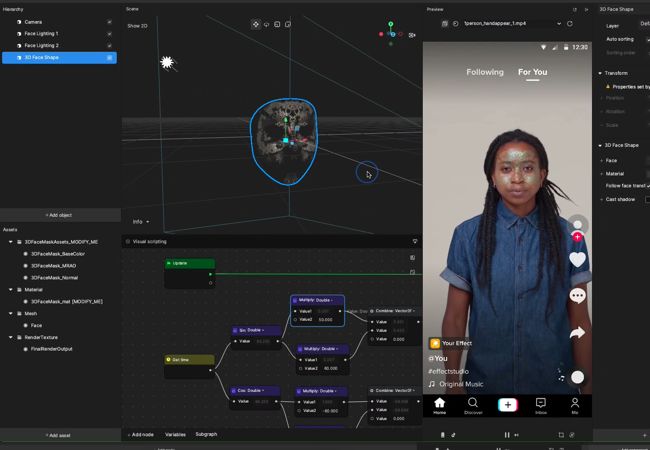The height and width of the screenshot is (450, 650).
Task: Click the circular play icon beside file name
Action: (x=456, y=24)
